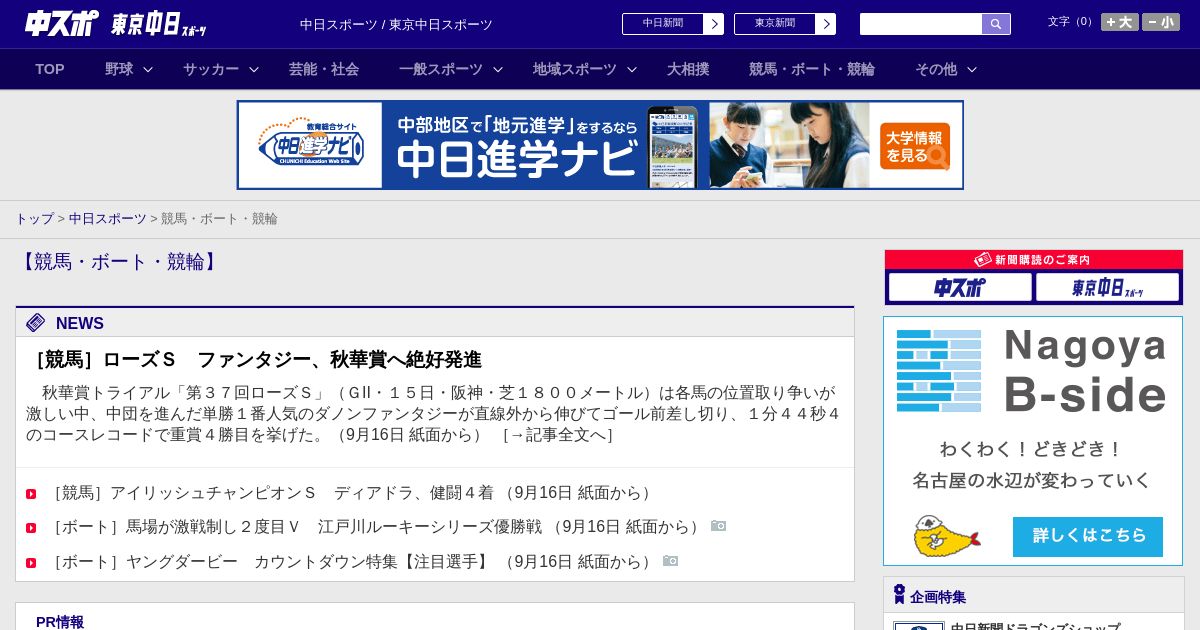This screenshot has width=1200, height=630.
Task: Open the 地域スポーツ menu item
Action: (x=575, y=69)
